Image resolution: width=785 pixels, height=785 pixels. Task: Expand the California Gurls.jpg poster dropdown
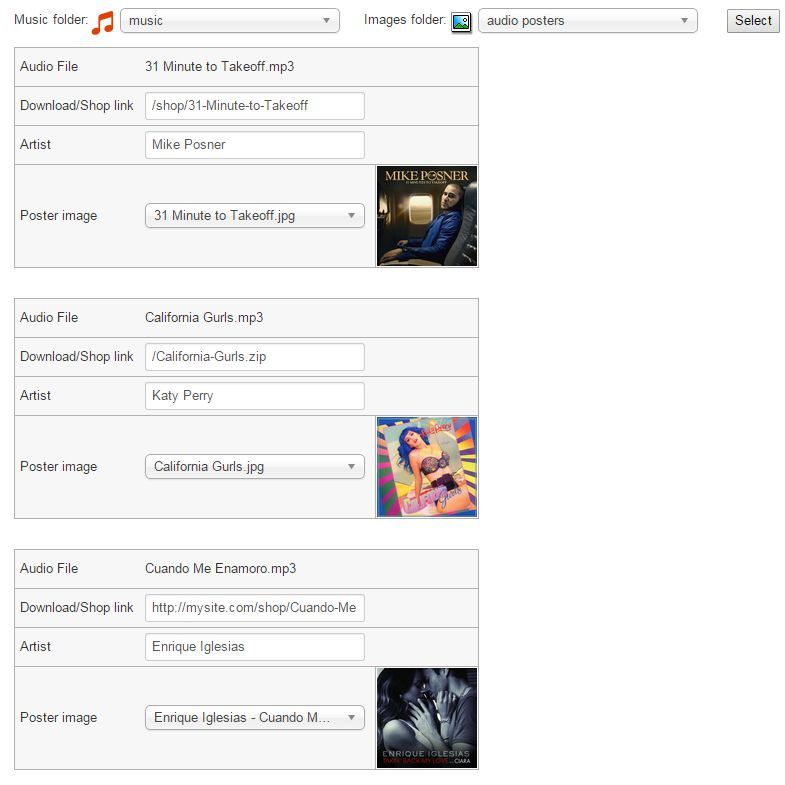[255, 467]
